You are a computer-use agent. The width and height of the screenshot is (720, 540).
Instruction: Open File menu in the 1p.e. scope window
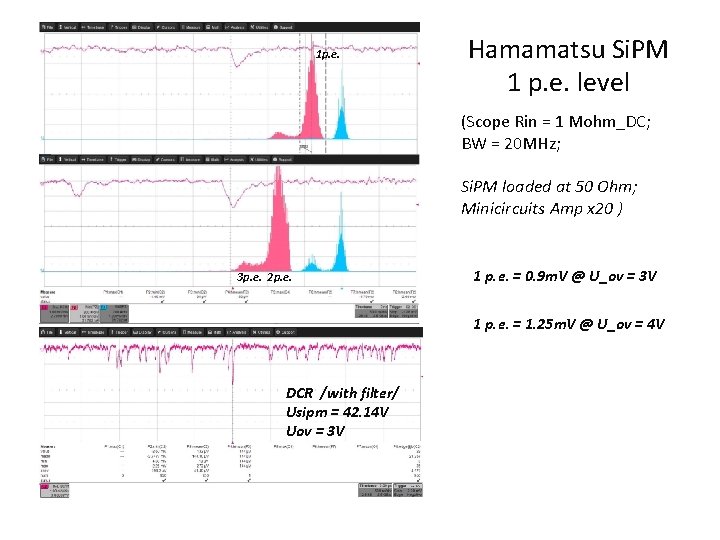[48, 28]
